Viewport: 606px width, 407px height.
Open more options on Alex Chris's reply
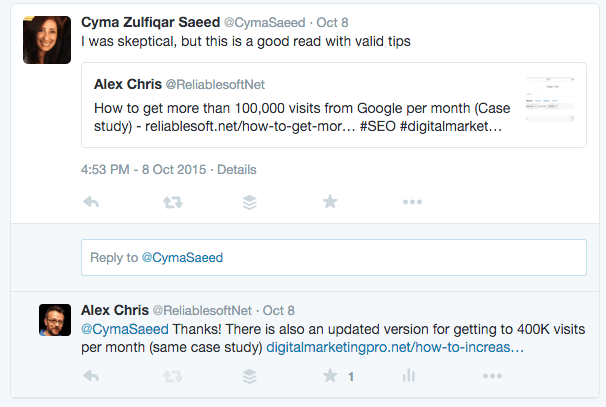pos(491,376)
